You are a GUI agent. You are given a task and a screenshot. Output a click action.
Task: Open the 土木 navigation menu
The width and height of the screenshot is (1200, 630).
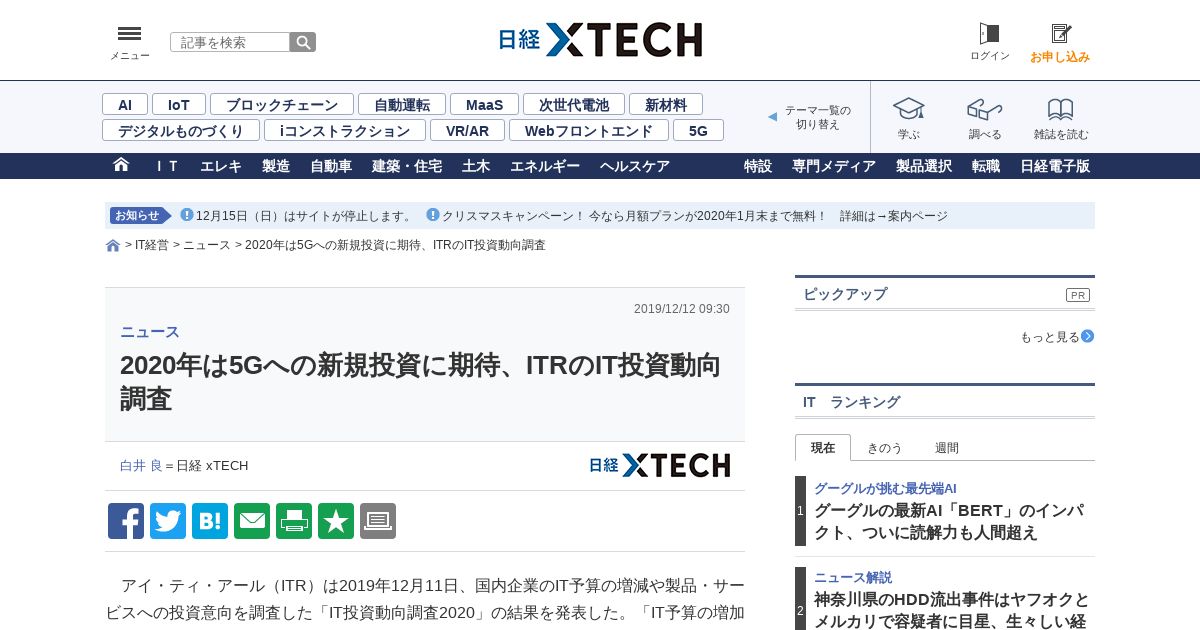tap(476, 166)
